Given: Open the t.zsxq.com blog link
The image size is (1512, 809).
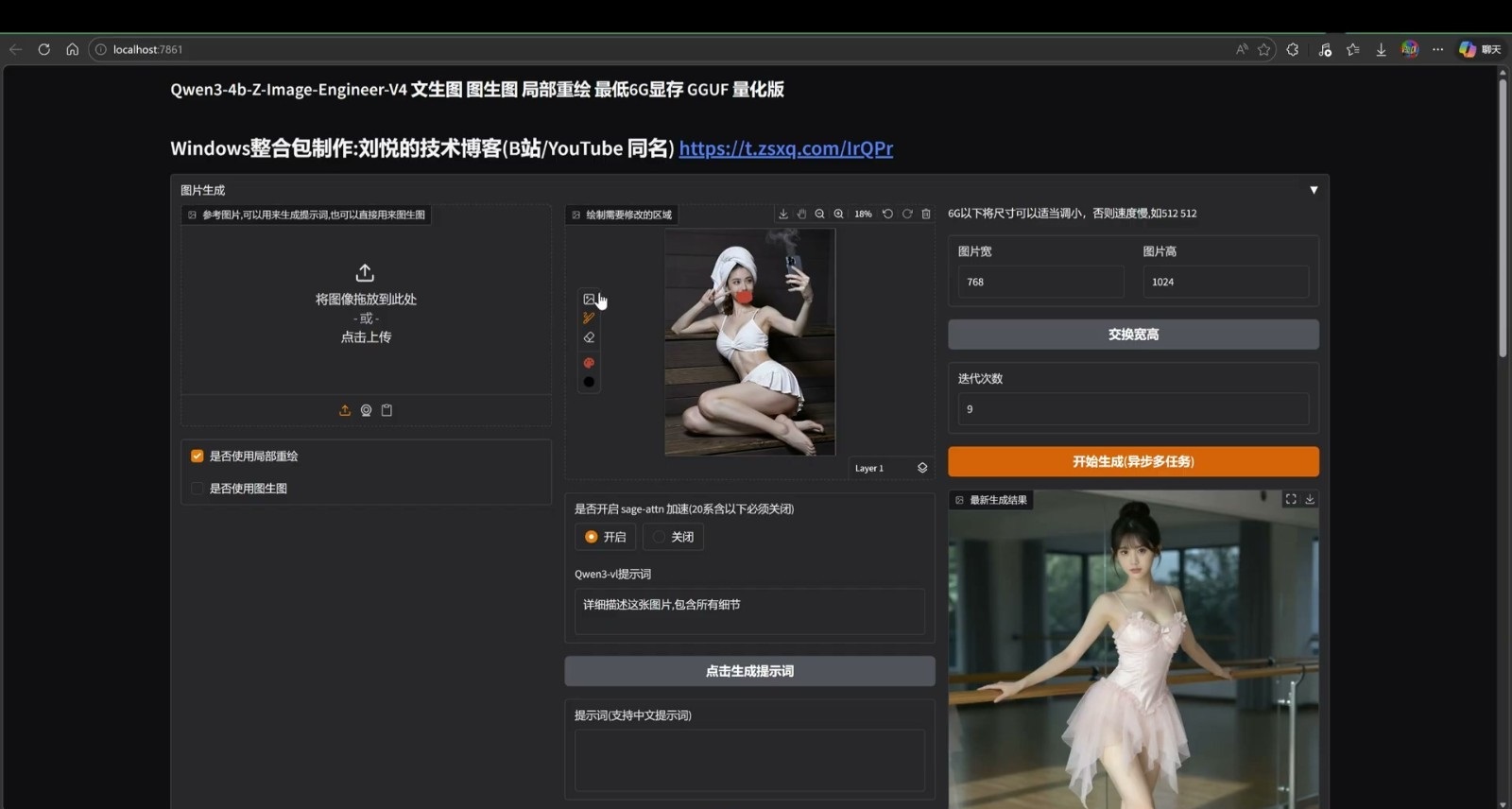Looking at the screenshot, I should coord(785,148).
